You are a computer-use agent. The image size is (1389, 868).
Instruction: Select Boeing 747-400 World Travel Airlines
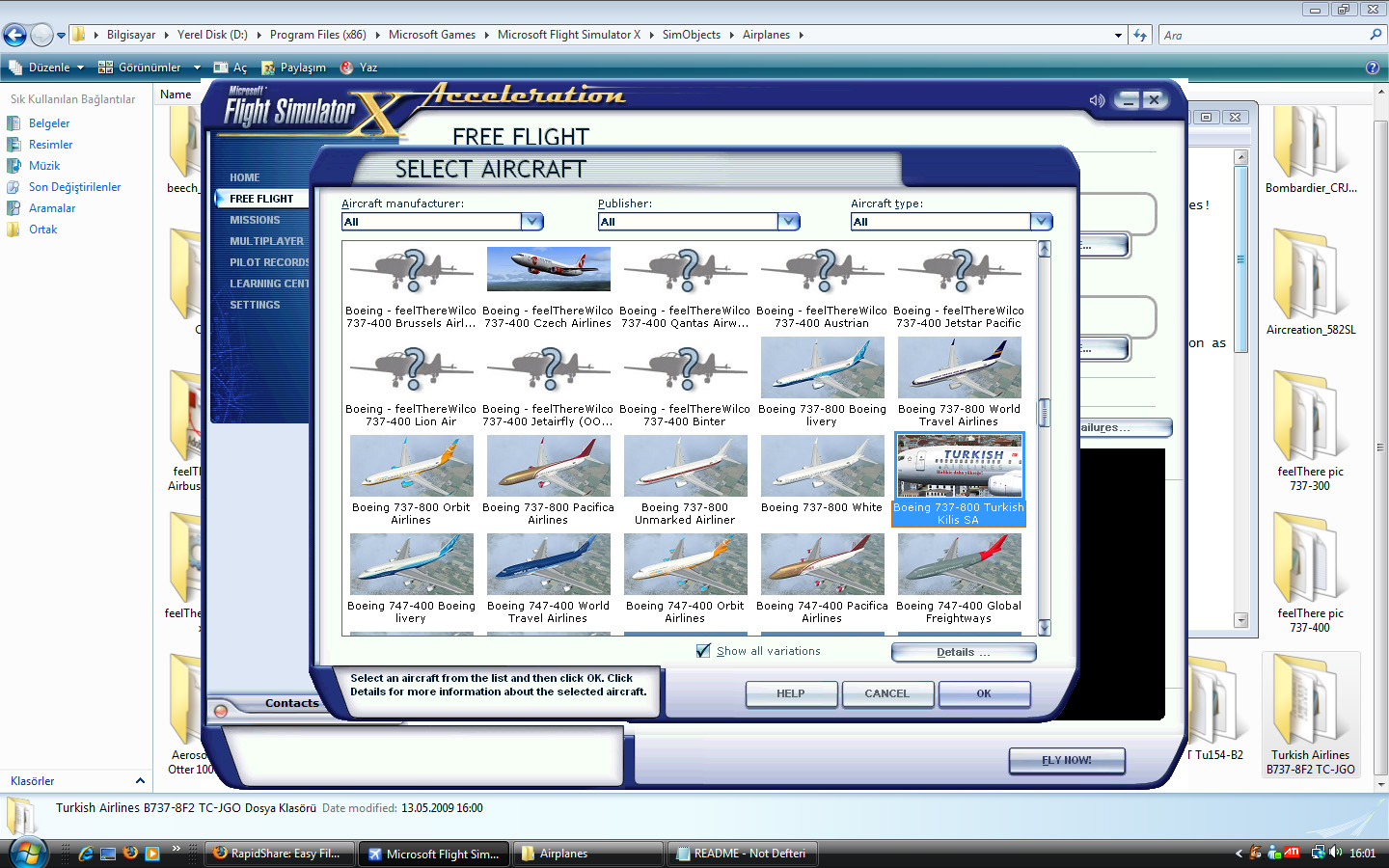[x=548, y=564]
